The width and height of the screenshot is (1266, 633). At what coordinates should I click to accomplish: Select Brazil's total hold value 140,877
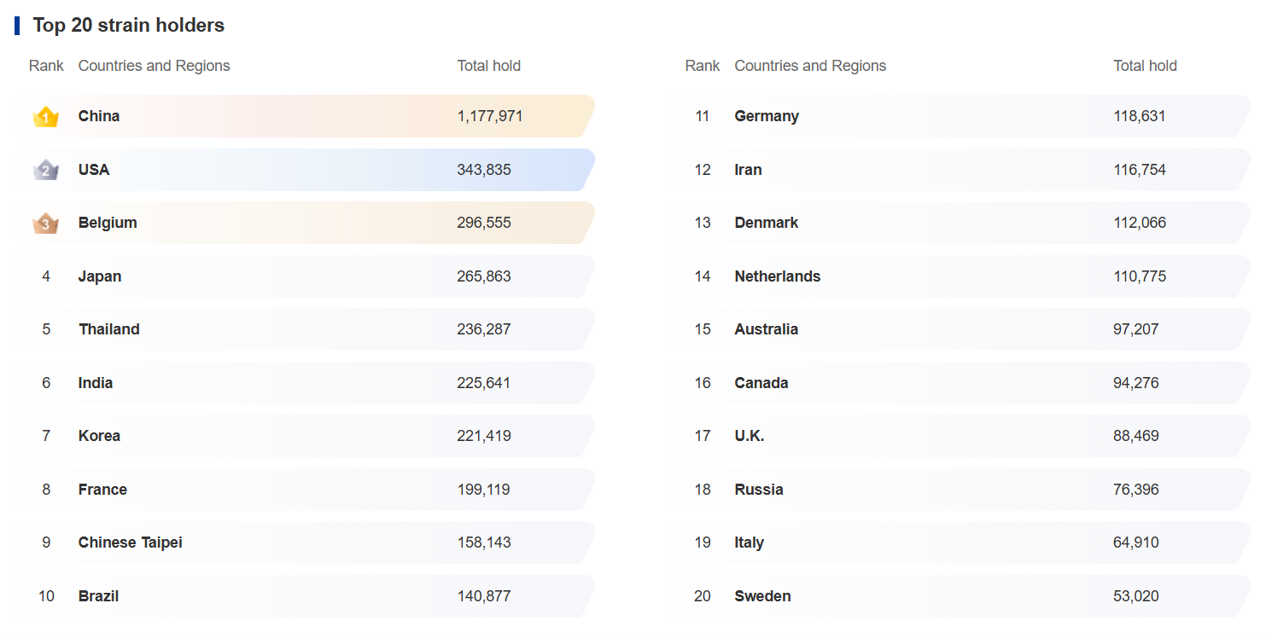click(484, 596)
